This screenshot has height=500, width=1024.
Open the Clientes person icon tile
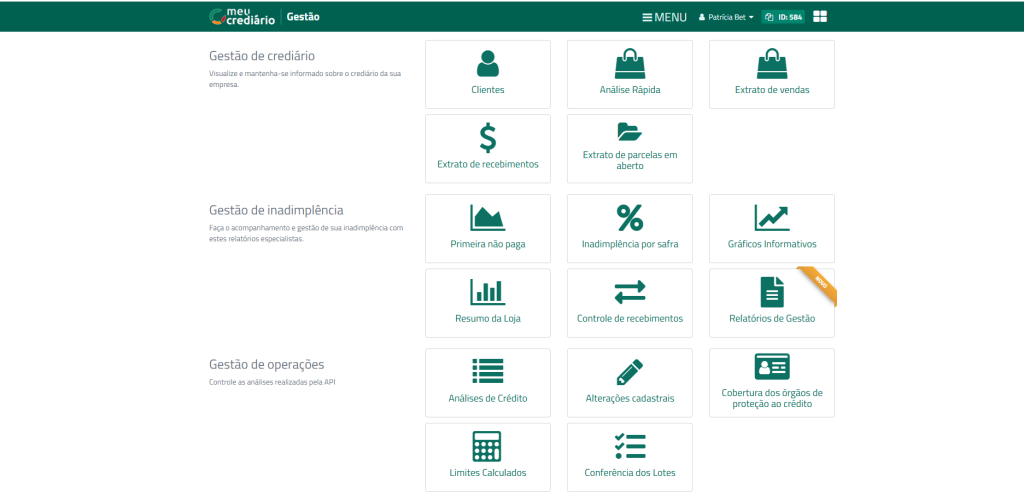(487, 64)
